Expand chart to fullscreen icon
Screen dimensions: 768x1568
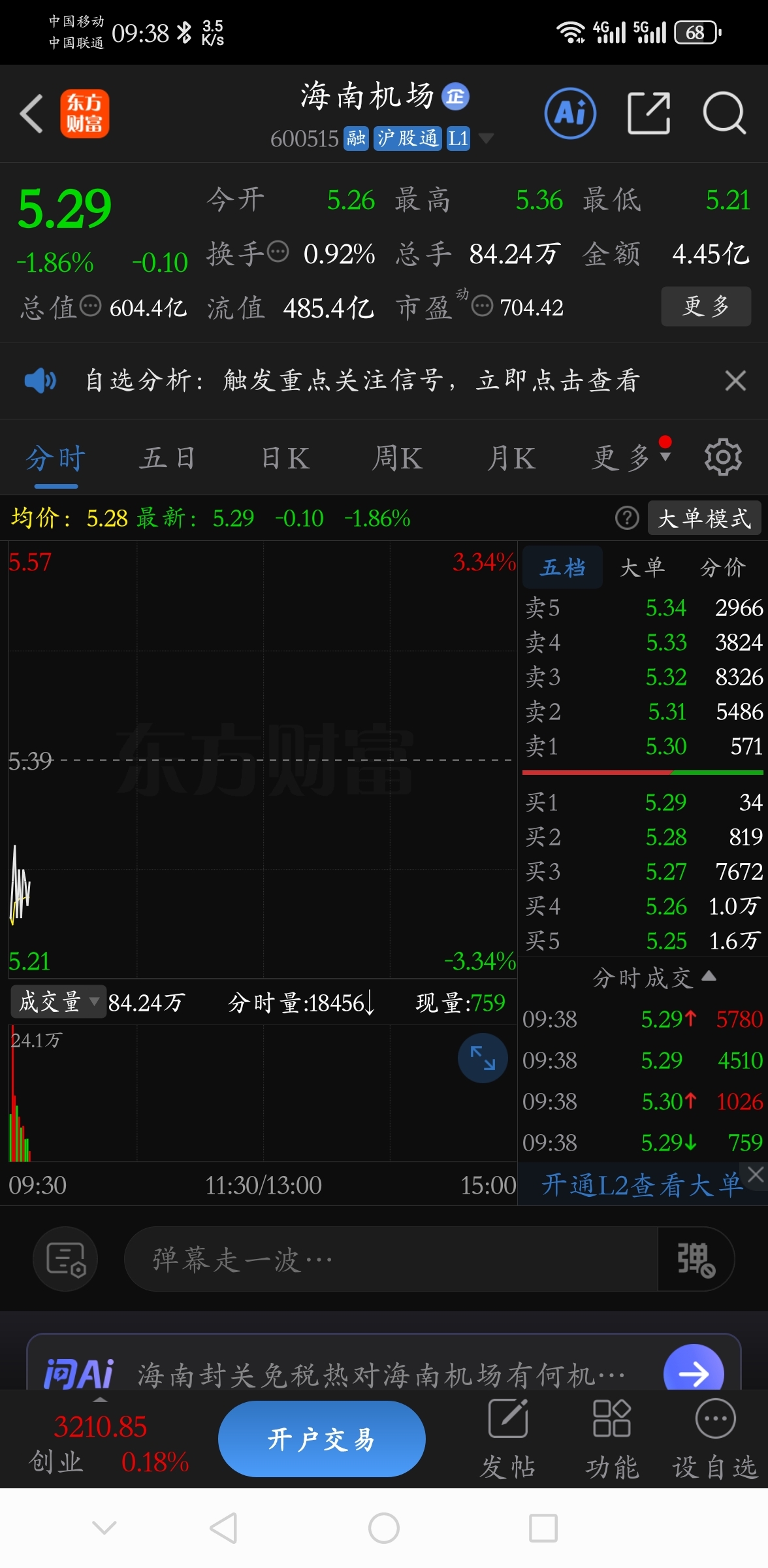[483, 1058]
